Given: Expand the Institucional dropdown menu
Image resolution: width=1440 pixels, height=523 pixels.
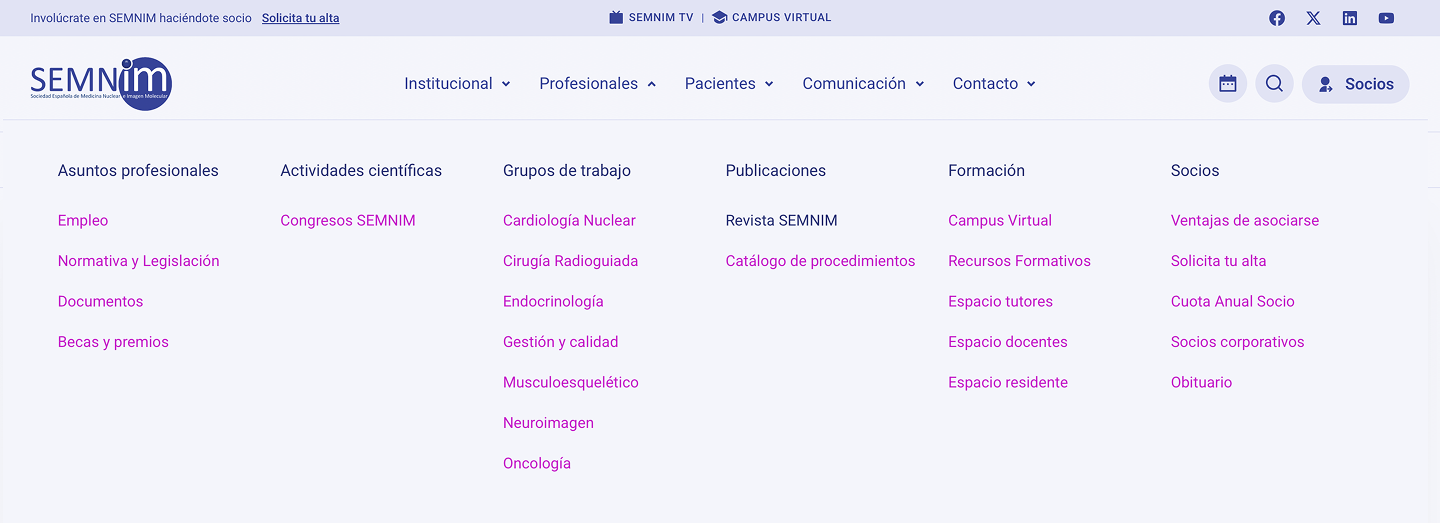Looking at the screenshot, I should click(x=457, y=84).
